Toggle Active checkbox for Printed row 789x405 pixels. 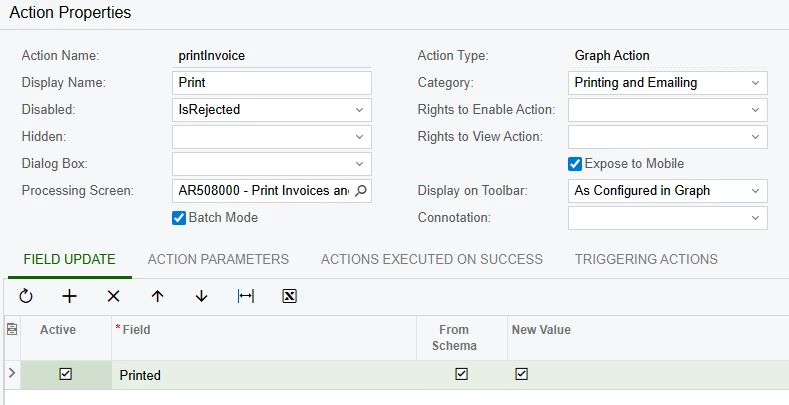[x=65, y=374]
